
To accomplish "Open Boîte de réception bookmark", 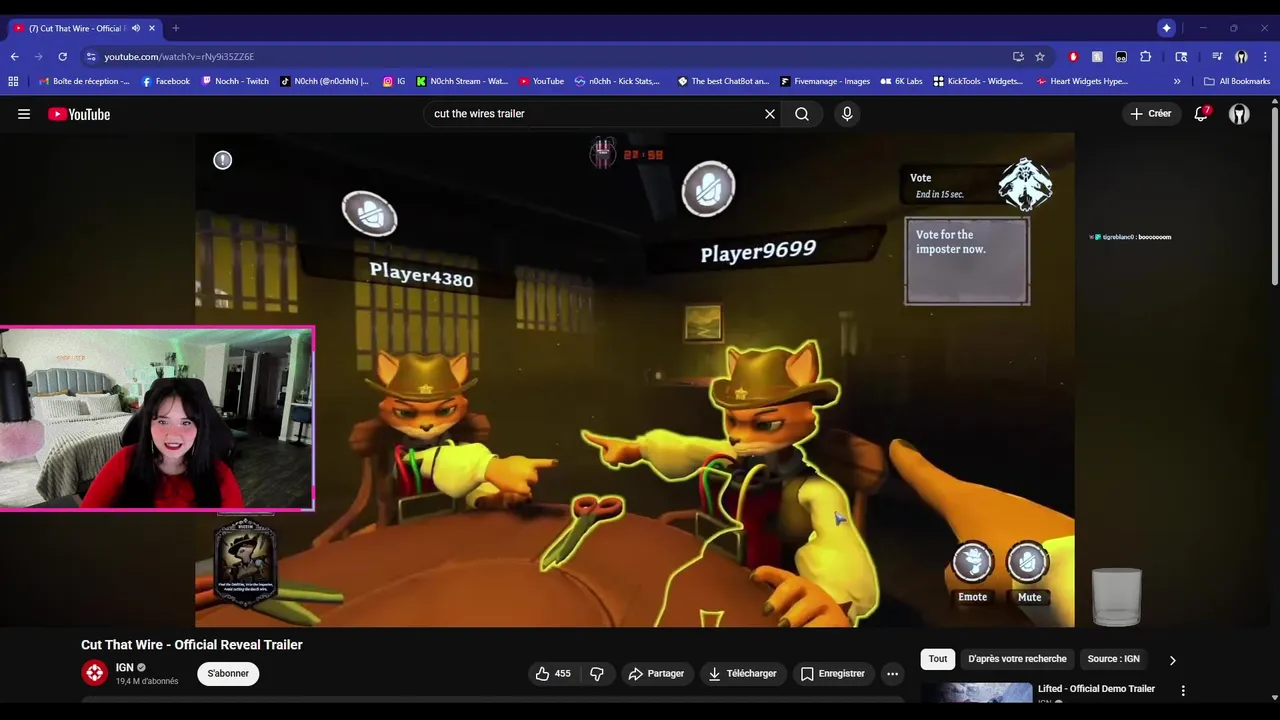I will [84, 81].
